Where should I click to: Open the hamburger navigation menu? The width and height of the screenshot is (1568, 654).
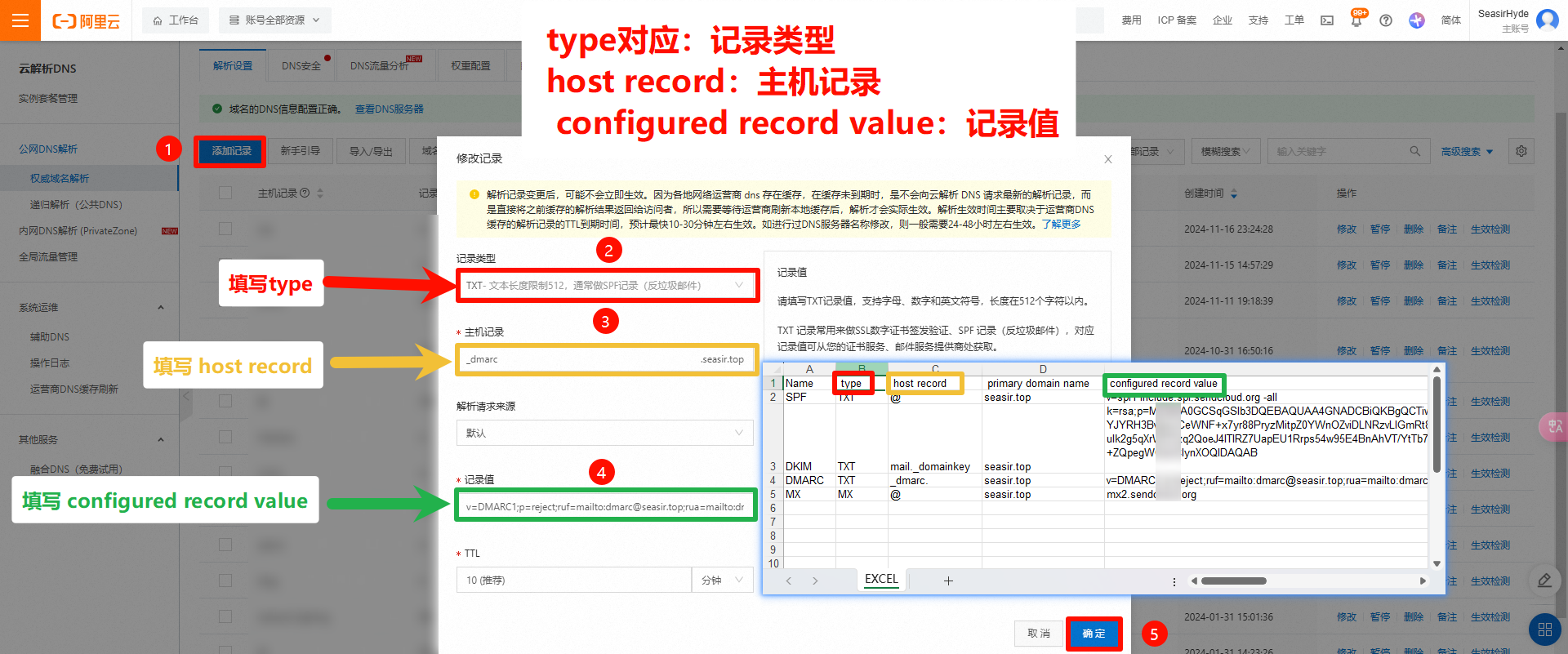(x=20, y=20)
